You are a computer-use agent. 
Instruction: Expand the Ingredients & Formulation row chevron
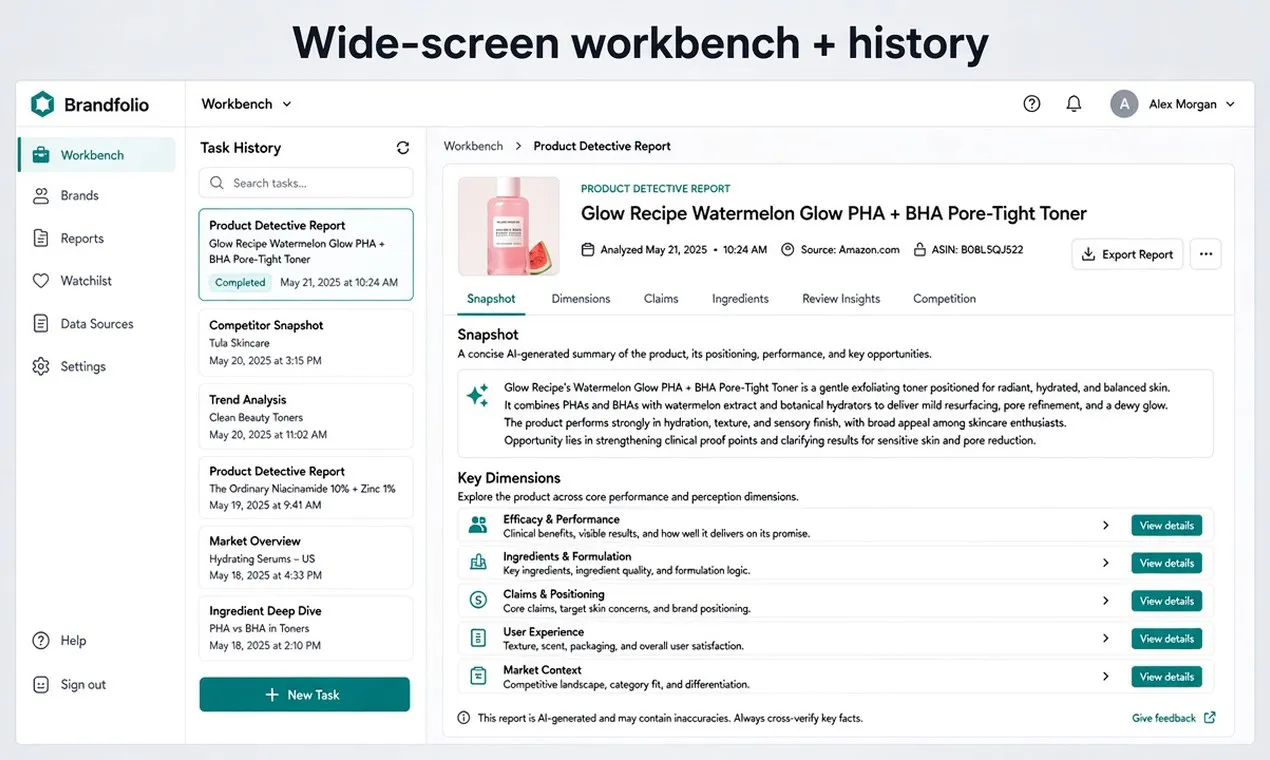(1106, 563)
